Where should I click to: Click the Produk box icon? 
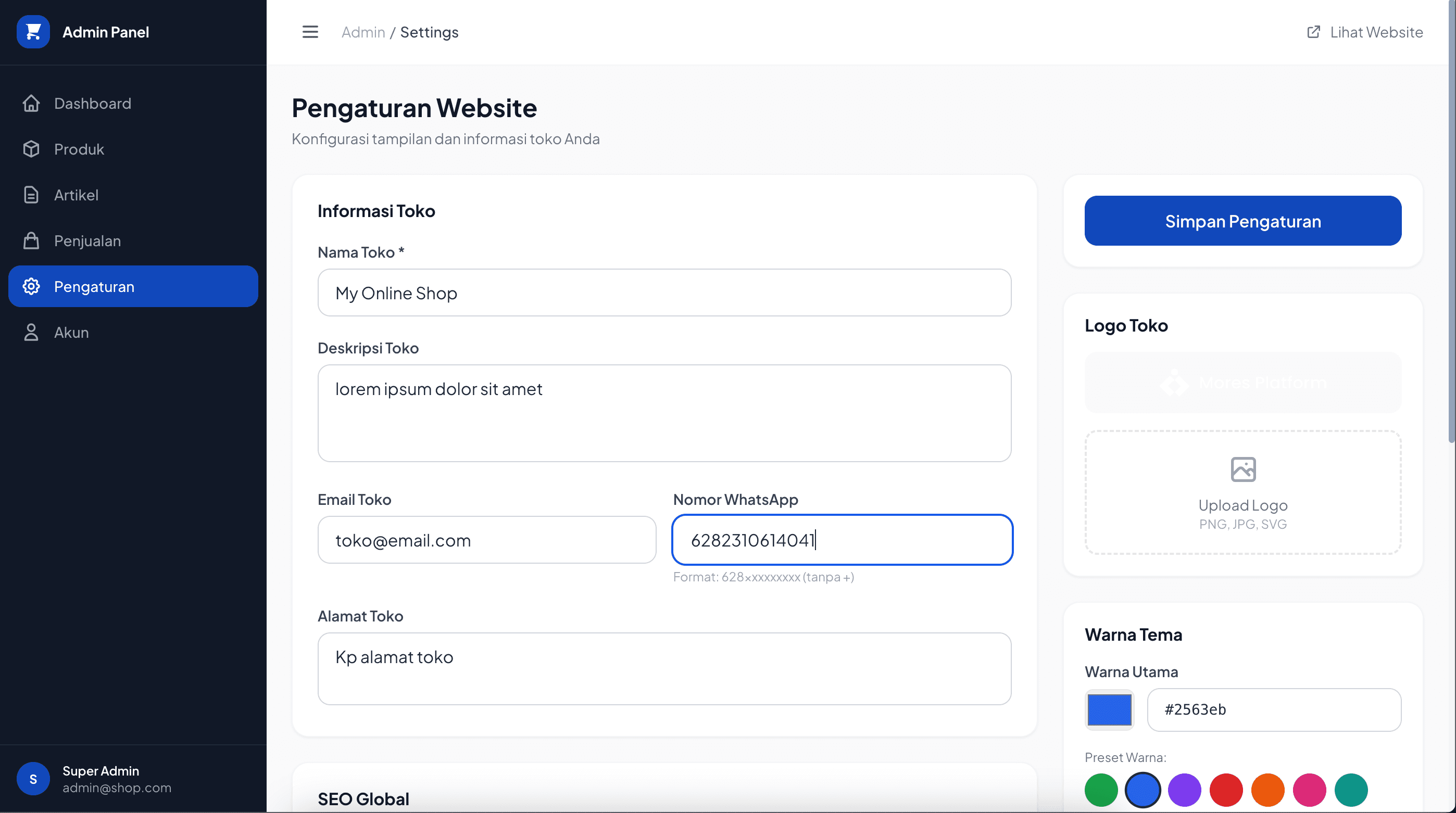[31, 149]
